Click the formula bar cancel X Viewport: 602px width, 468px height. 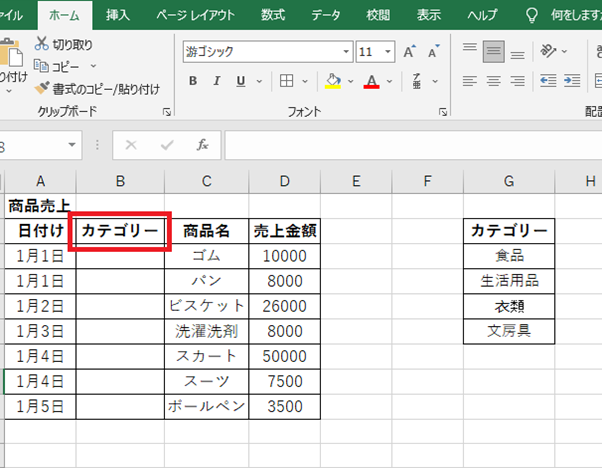tap(131, 145)
